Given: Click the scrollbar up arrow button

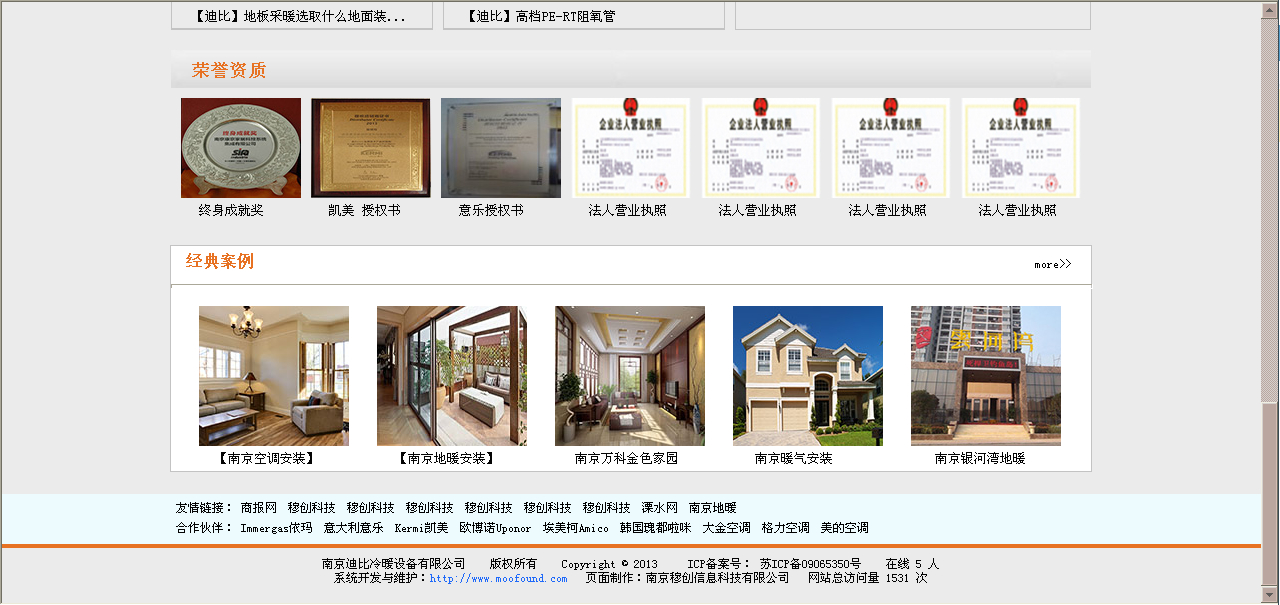Looking at the screenshot, I should [x=1270, y=8].
